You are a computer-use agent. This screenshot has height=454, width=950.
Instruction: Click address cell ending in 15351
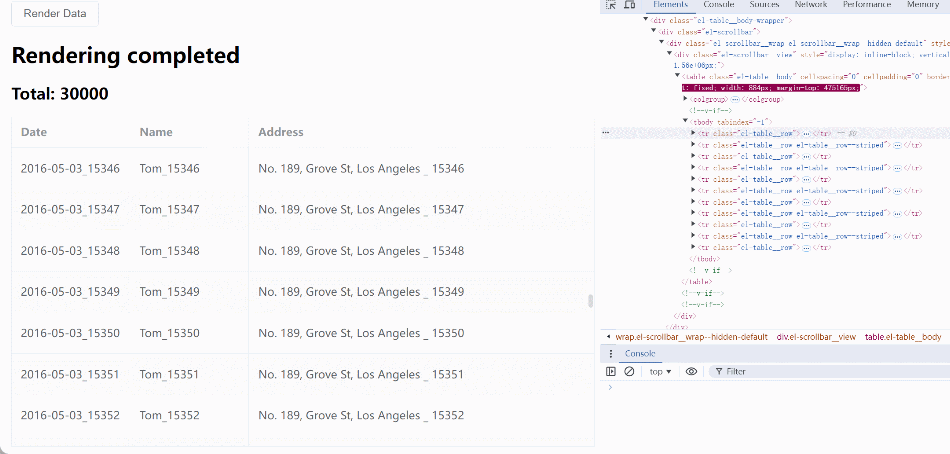point(361,375)
